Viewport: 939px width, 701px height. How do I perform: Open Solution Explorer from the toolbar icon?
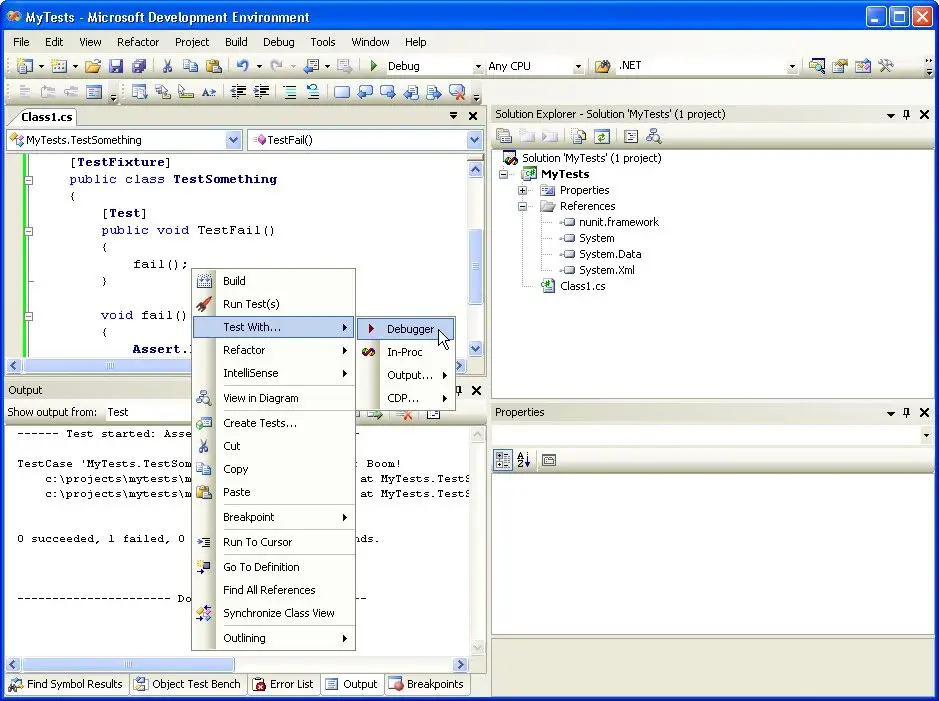(x=817, y=66)
